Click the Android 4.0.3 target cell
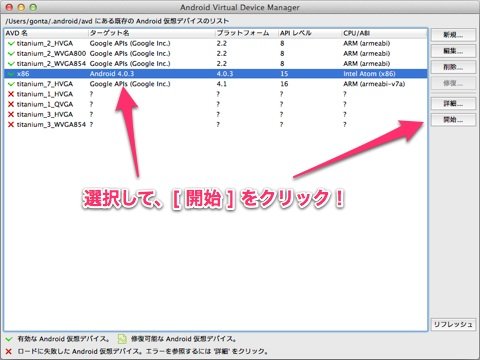This screenshot has height=360, width=480. 112,74
